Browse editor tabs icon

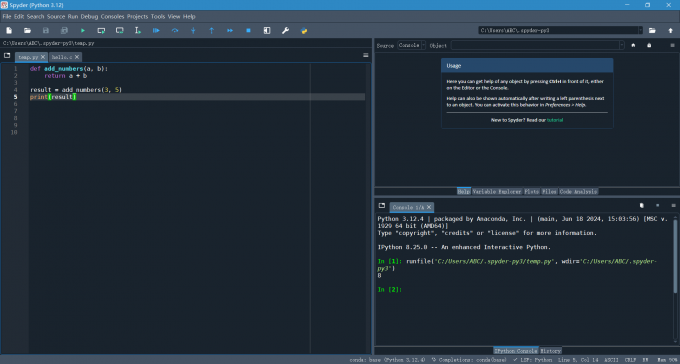pos(7,56)
